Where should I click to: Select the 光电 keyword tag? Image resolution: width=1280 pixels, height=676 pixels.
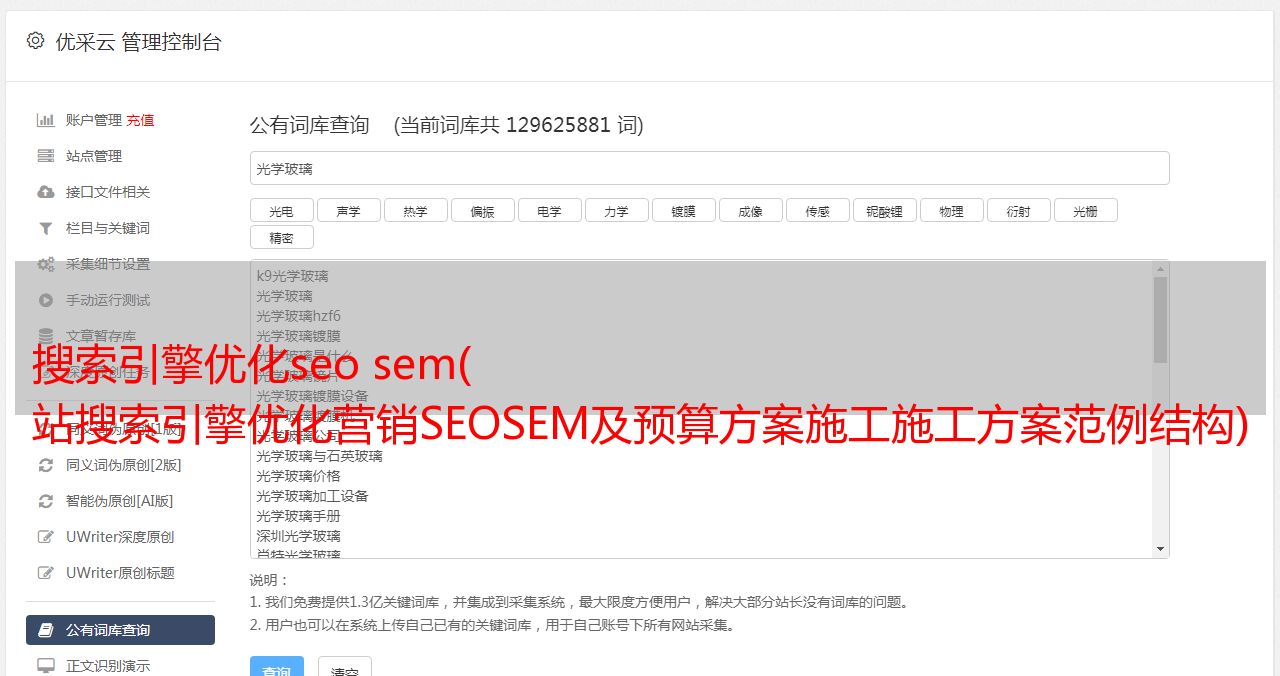click(x=282, y=210)
